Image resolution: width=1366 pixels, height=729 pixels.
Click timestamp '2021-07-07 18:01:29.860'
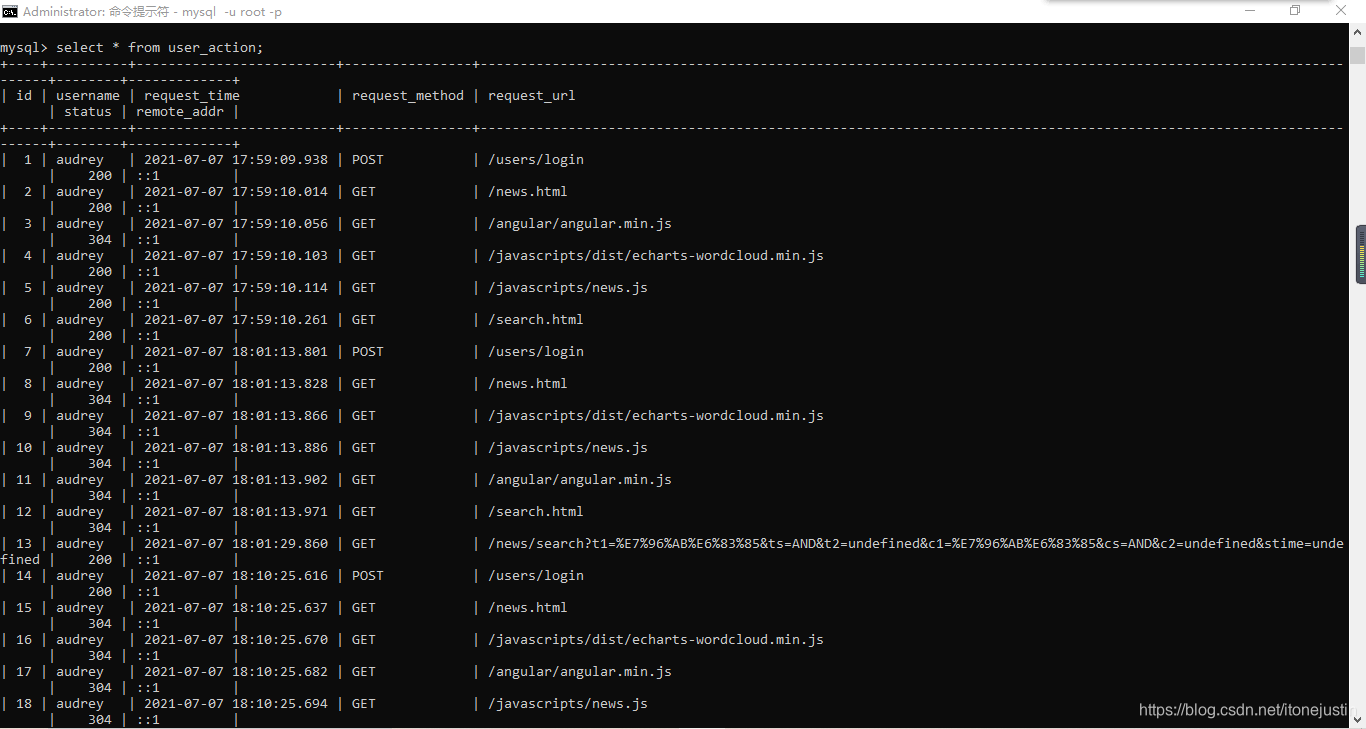click(236, 544)
